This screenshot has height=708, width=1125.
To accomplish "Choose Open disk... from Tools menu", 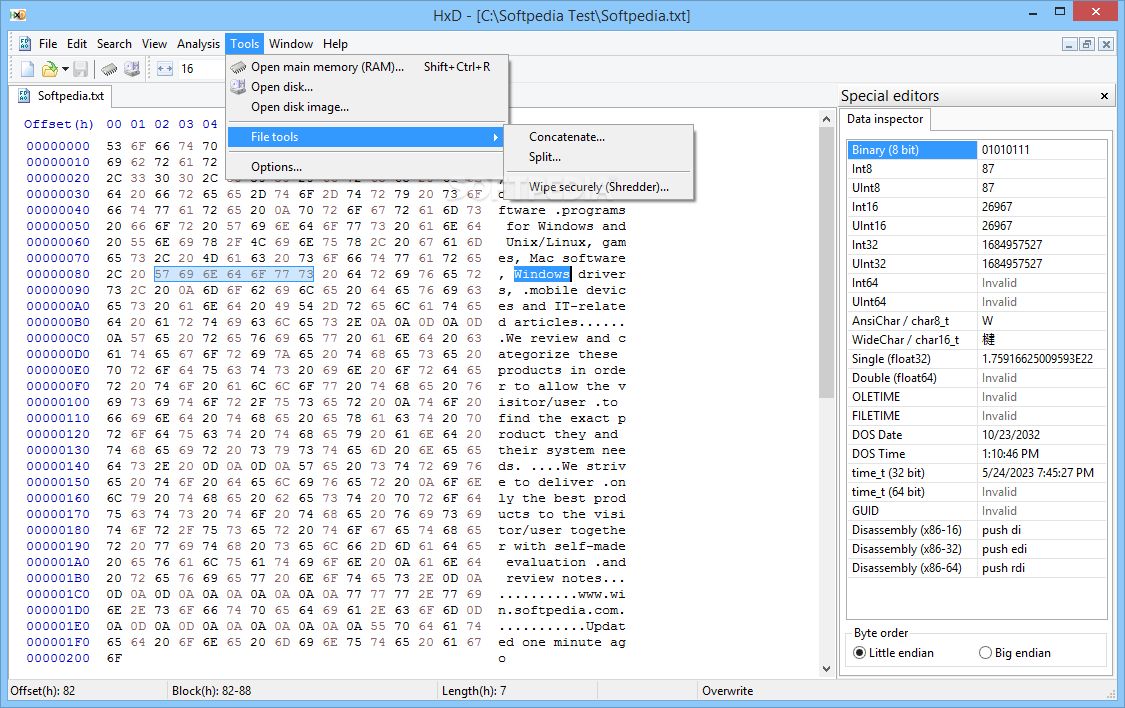I will coord(367,87).
